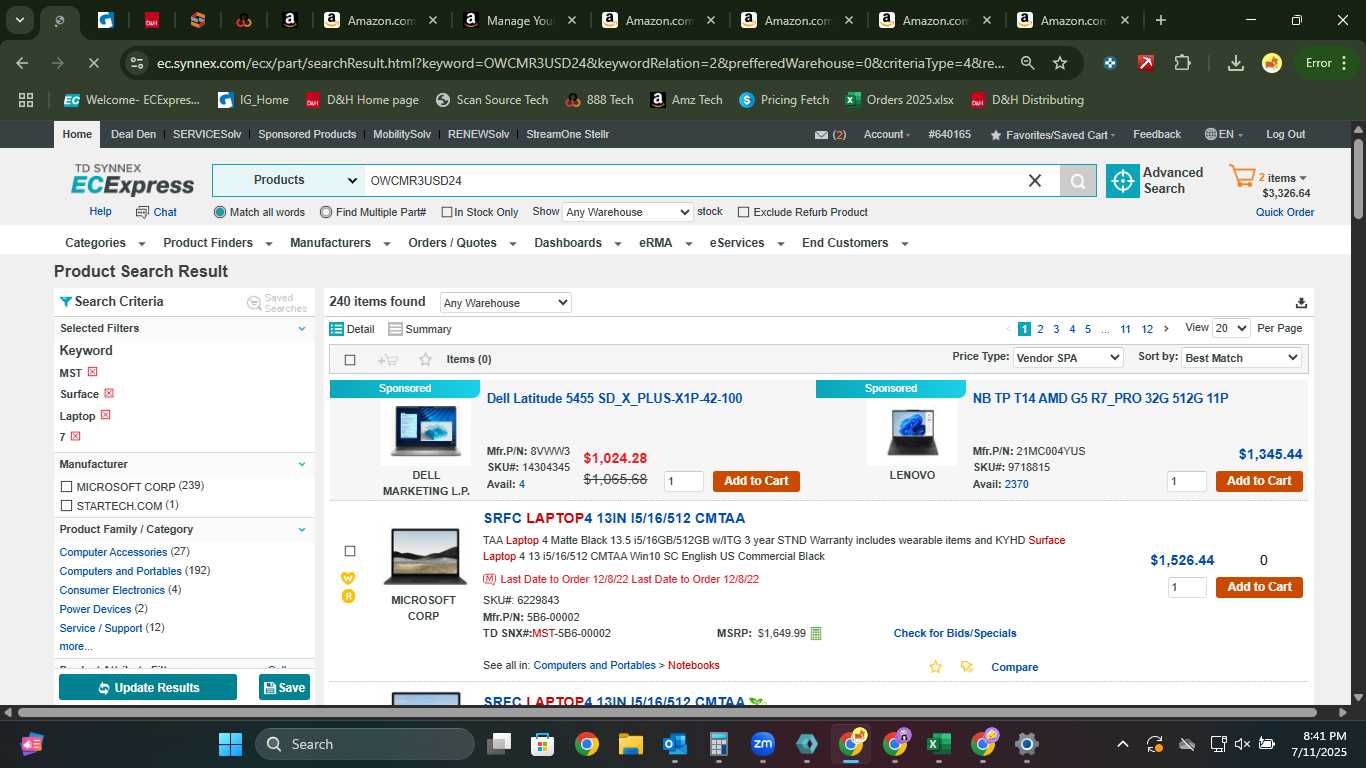Click the Surface Laptop product thumbnail

424,556
